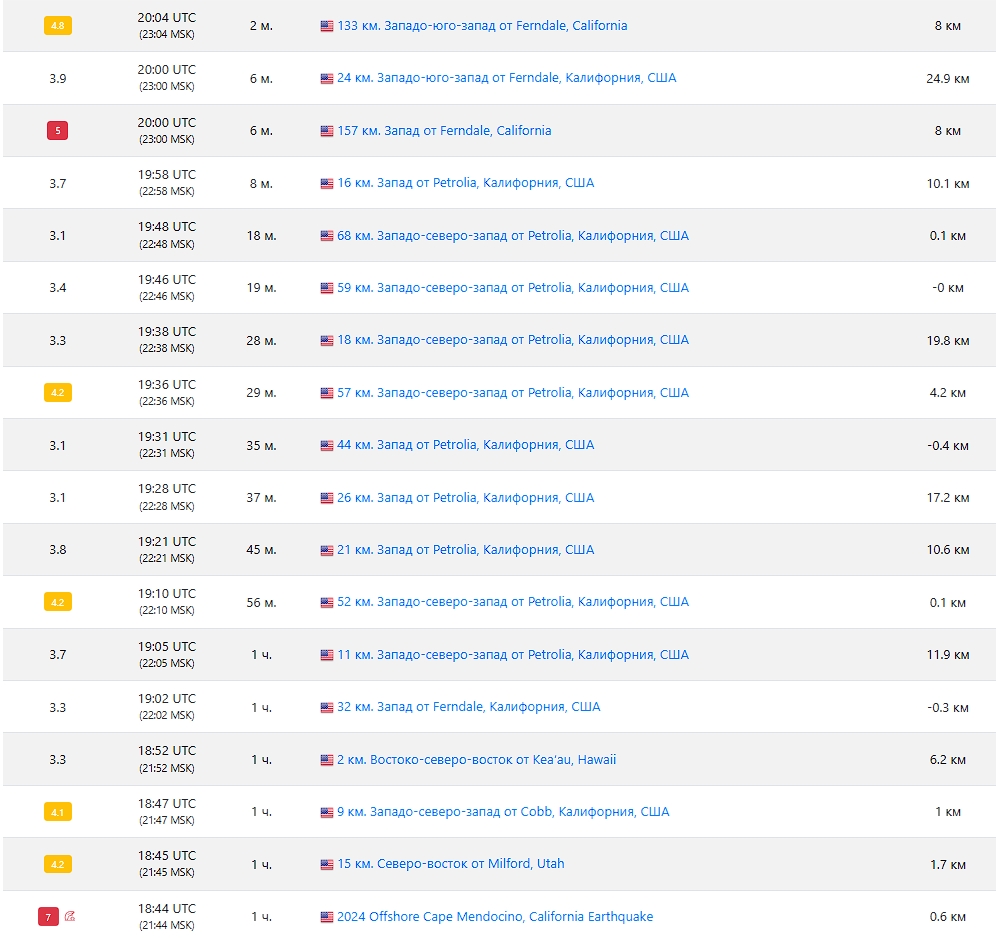Click the 24.9 км depth value
996x938 pixels.
(948, 79)
